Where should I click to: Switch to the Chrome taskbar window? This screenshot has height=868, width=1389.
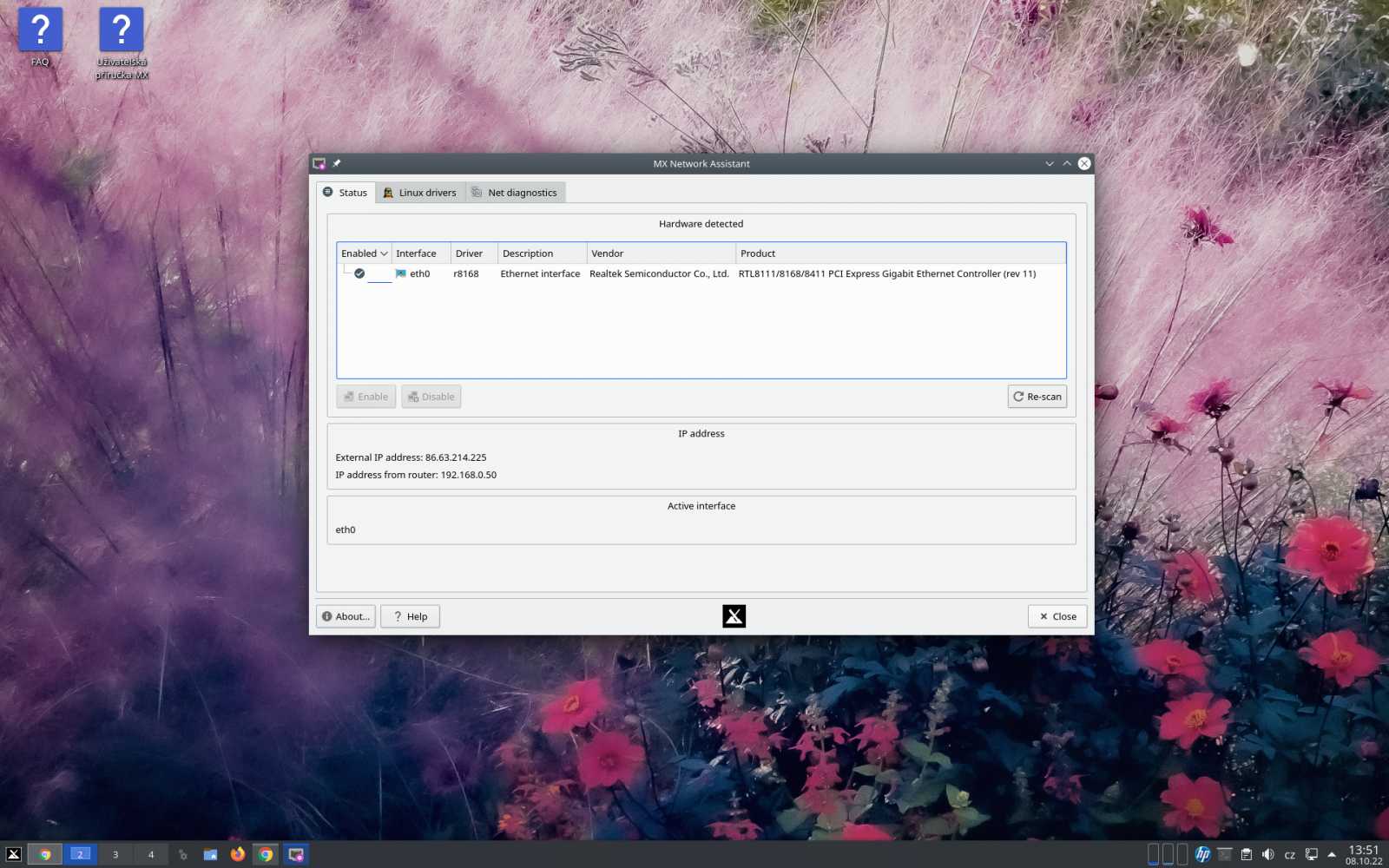(266, 854)
